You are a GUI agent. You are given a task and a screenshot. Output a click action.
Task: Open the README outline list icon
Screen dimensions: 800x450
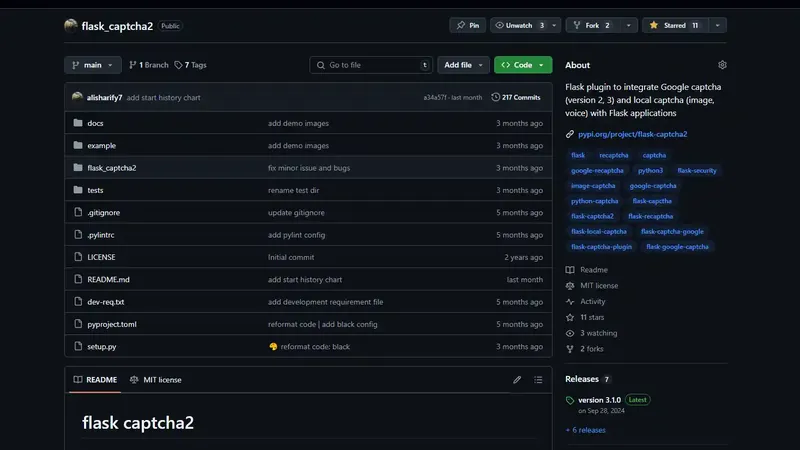(538, 380)
